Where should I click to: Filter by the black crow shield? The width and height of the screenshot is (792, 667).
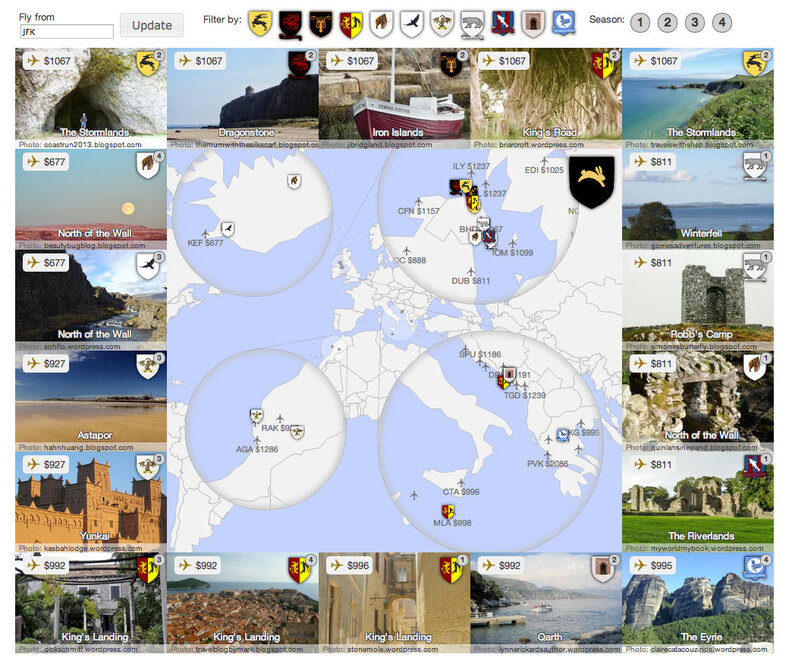[x=411, y=23]
